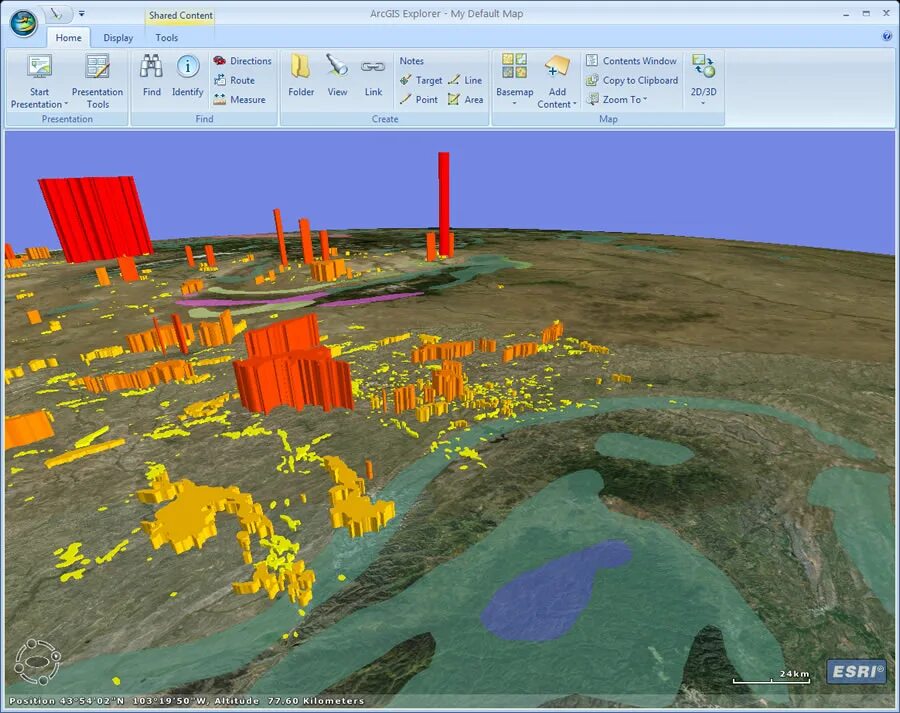Expand the Add Content dropdown arrow
The height and width of the screenshot is (713, 900).
[x=575, y=104]
